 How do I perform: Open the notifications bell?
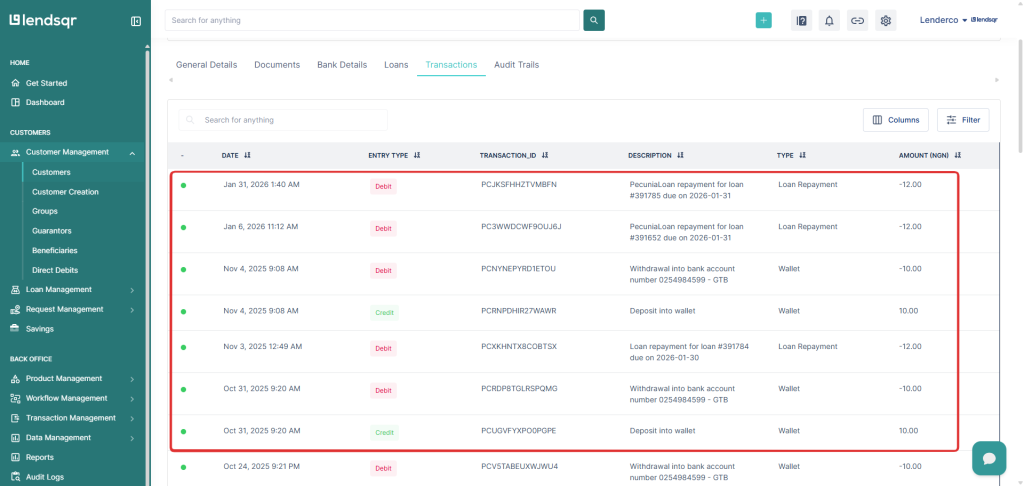[x=829, y=20]
